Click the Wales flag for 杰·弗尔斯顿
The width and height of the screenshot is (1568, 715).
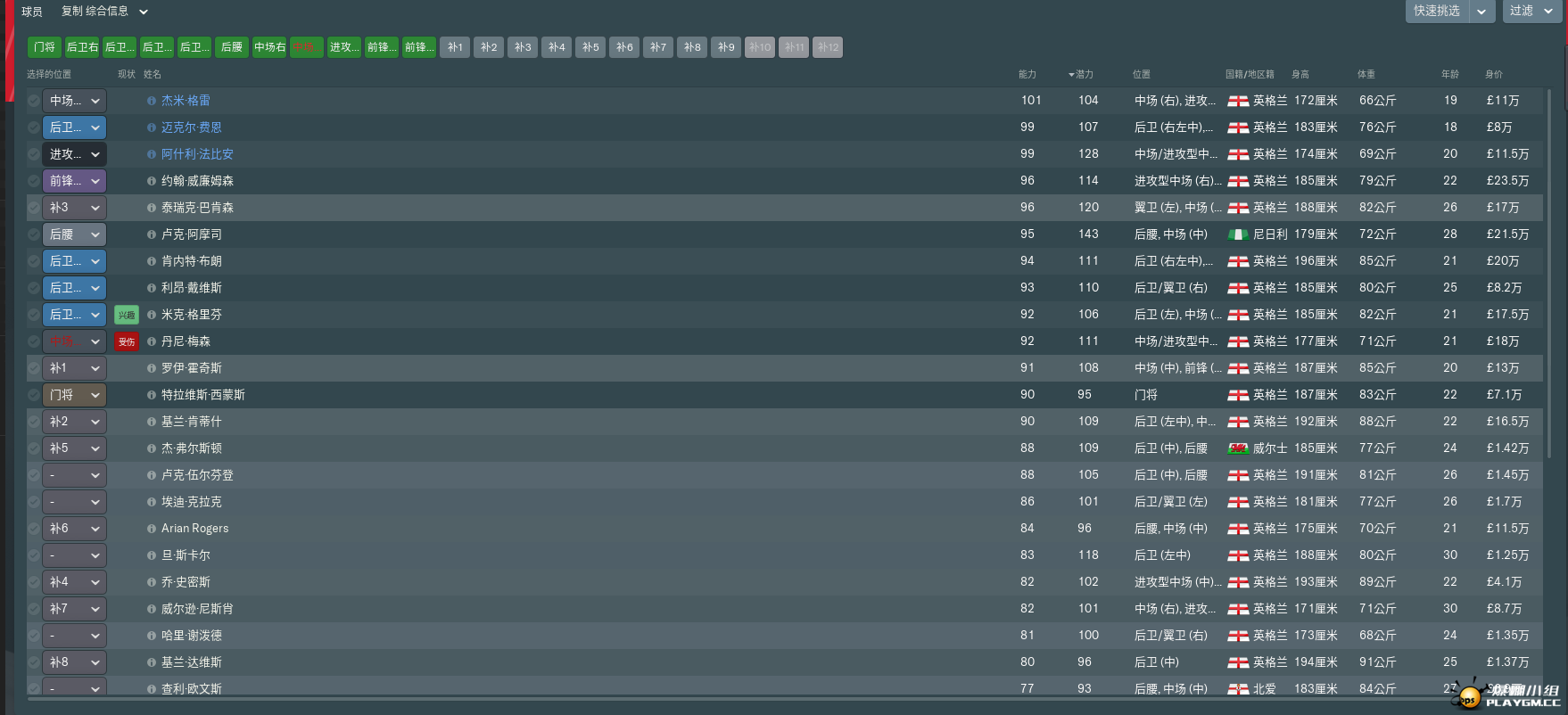coord(1237,448)
